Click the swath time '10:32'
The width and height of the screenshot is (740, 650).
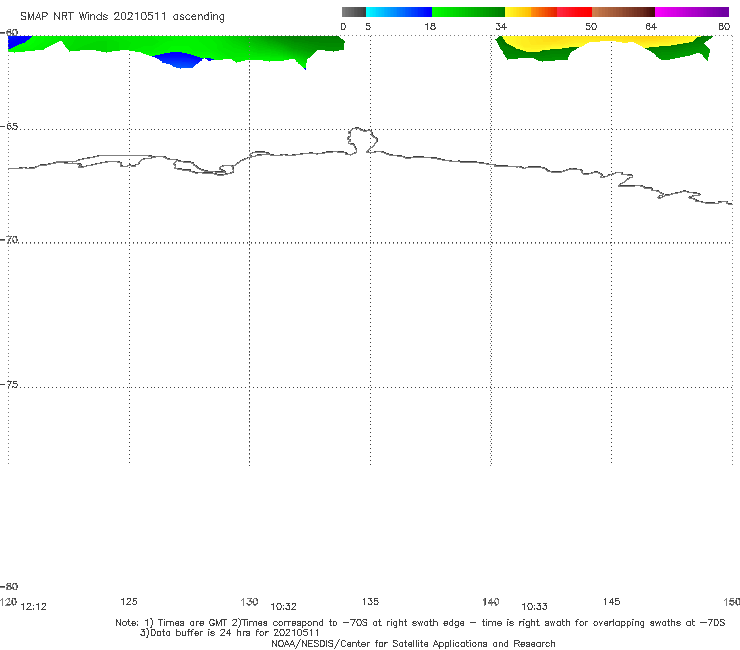[x=283, y=607]
